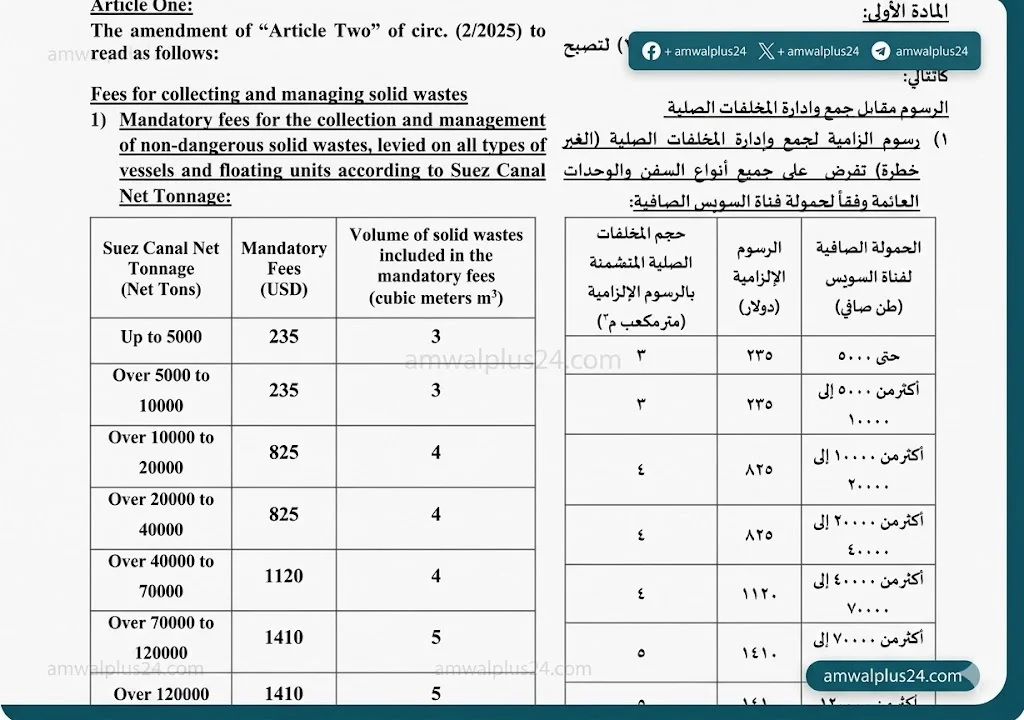Select the 'Over 70000 to 120000' tonnage cell
Screen dimensions: 1024x720
click(161, 637)
